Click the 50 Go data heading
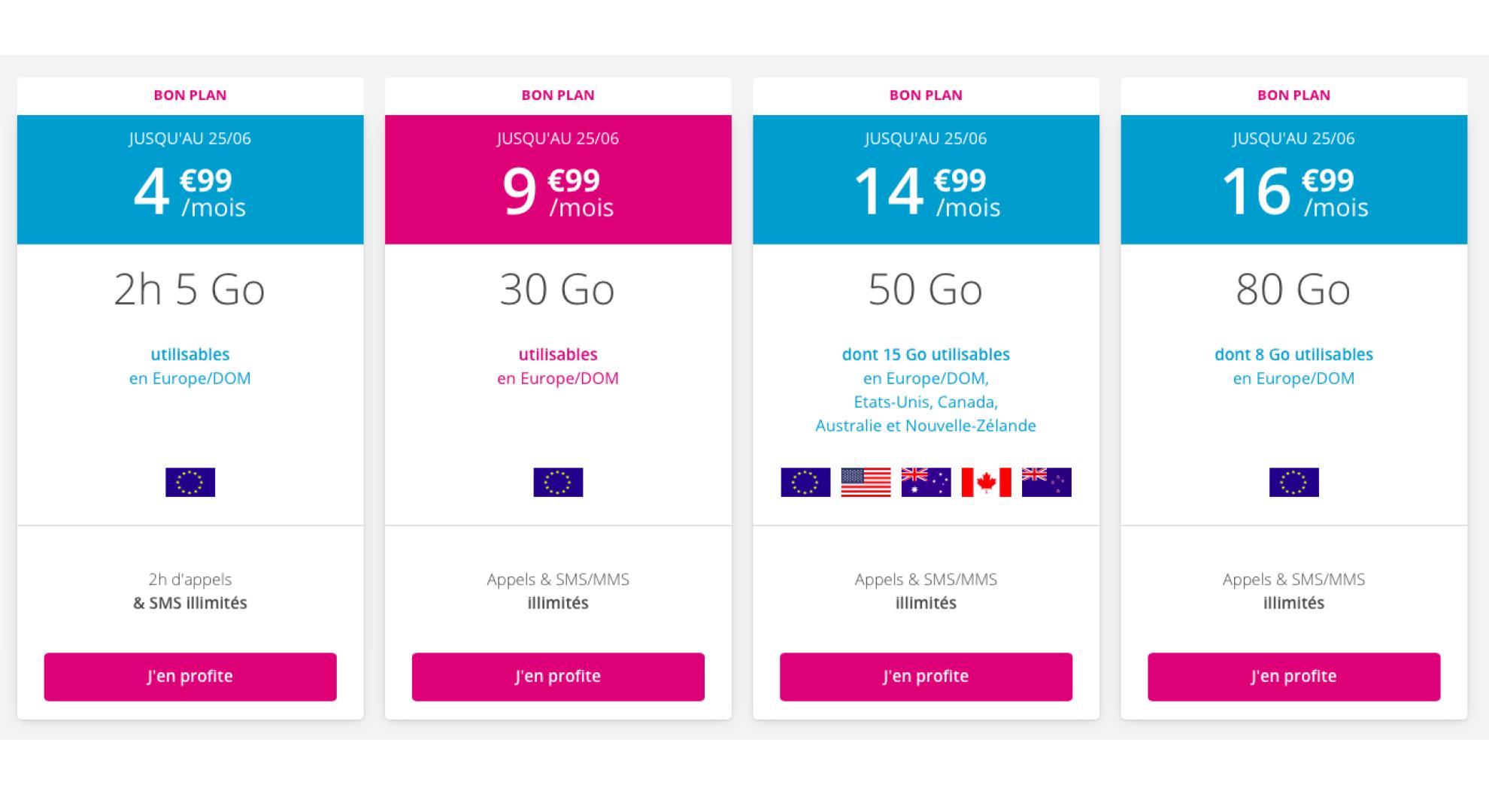The height and width of the screenshot is (812, 1489). point(926,289)
